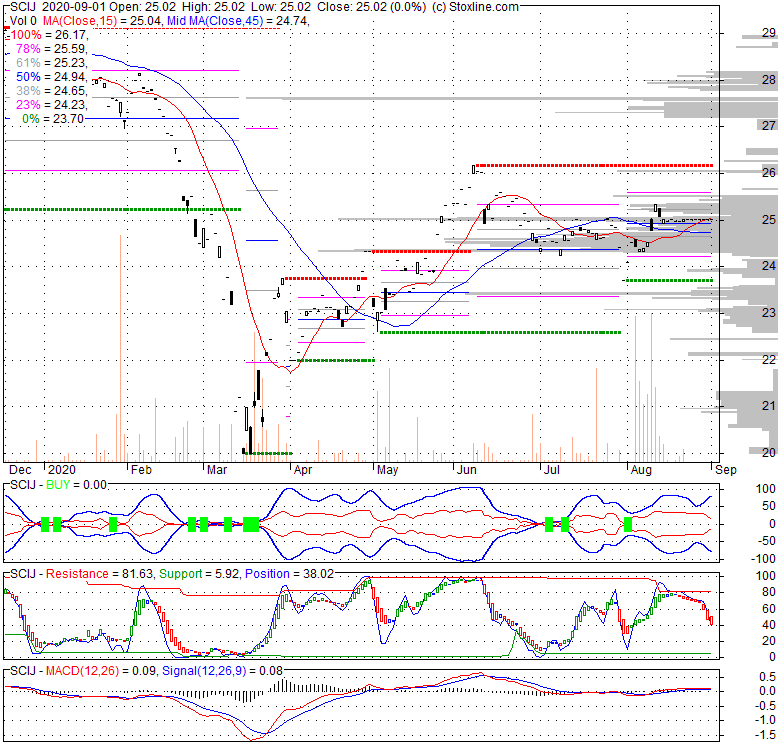The image size is (780, 745).
Task: Click the 'Sep' month axis label
Action: click(726, 469)
